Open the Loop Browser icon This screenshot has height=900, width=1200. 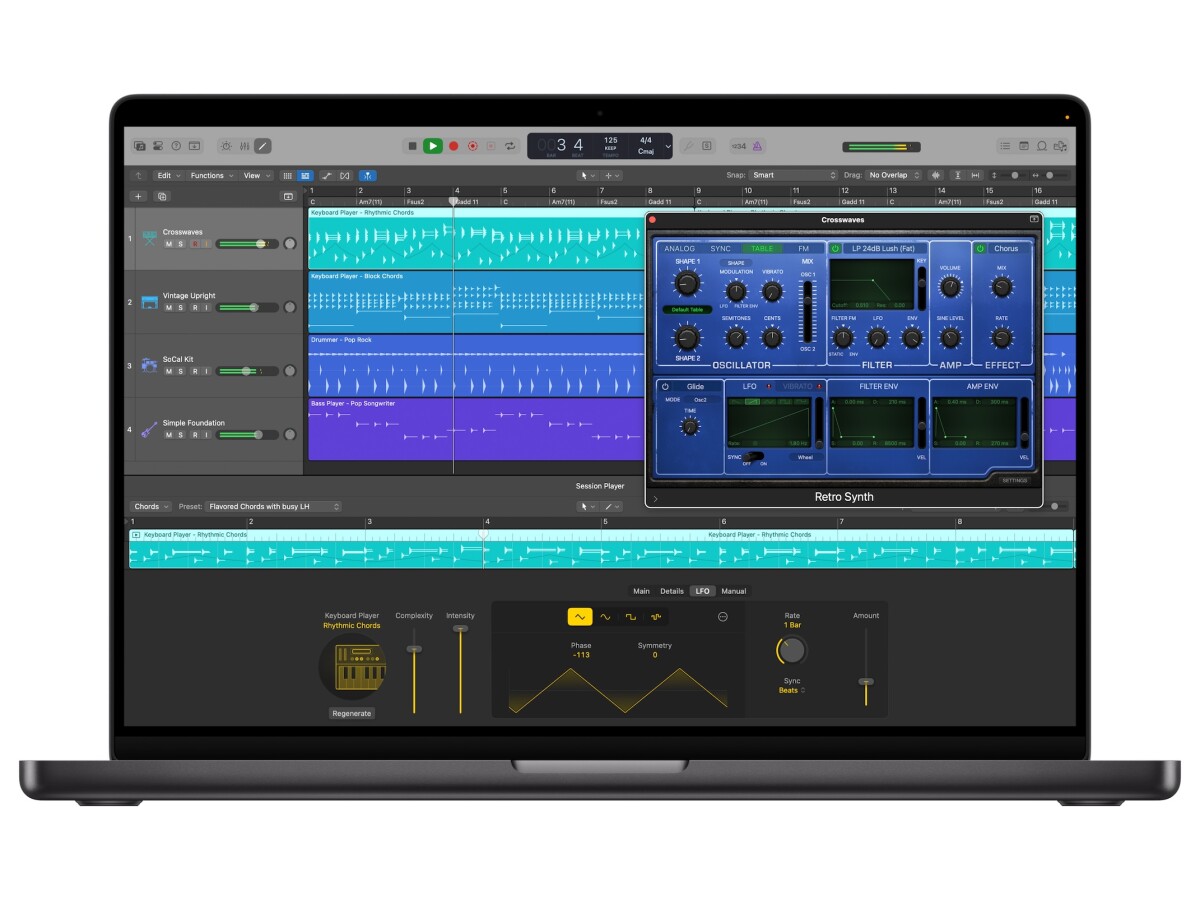1042,146
